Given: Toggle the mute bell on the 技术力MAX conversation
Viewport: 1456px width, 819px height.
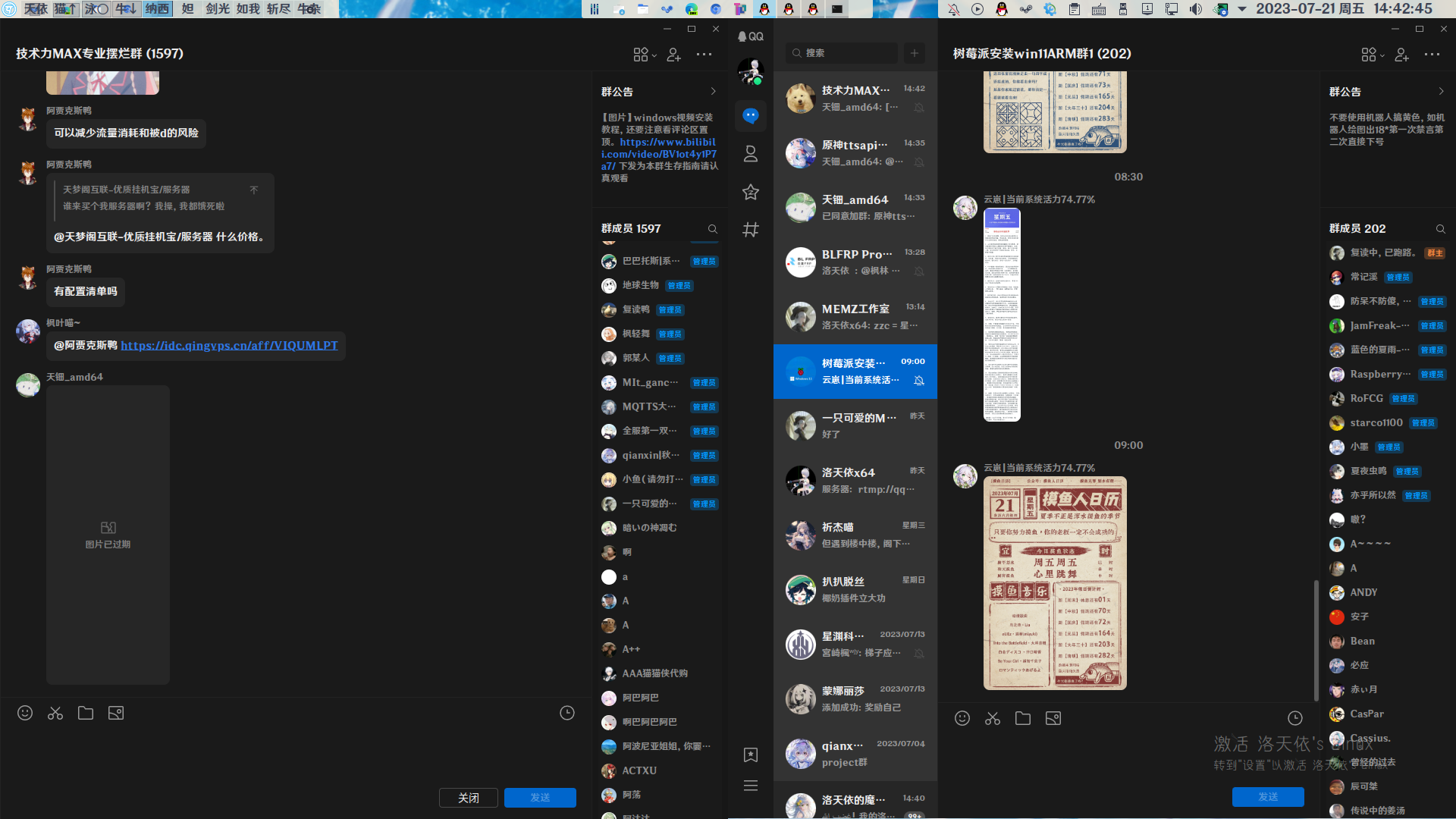Looking at the screenshot, I should [x=919, y=108].
